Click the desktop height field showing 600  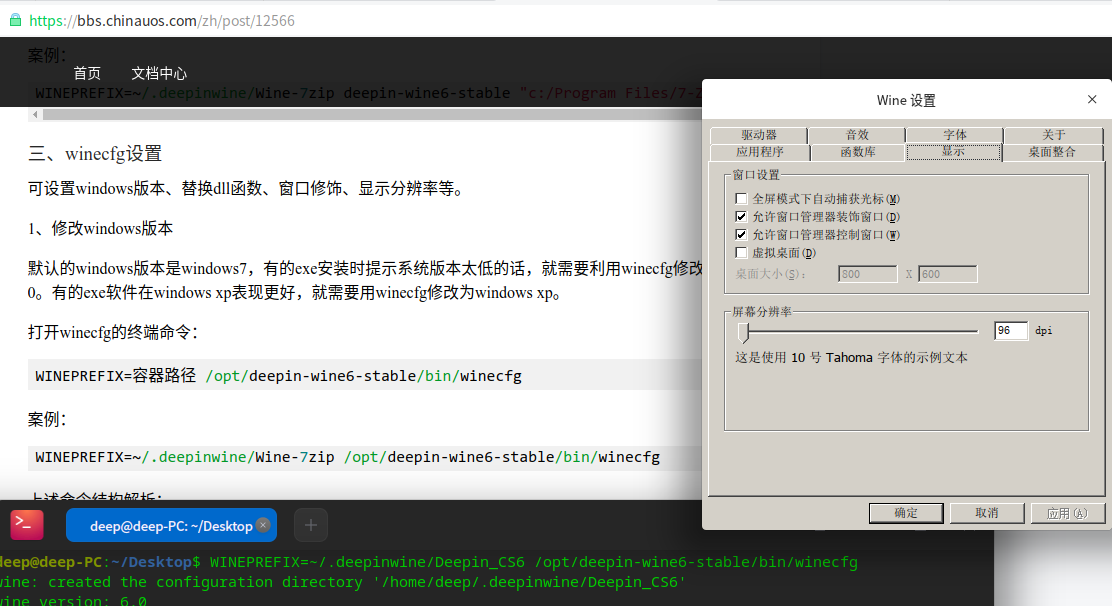click(x=947, y=274)
